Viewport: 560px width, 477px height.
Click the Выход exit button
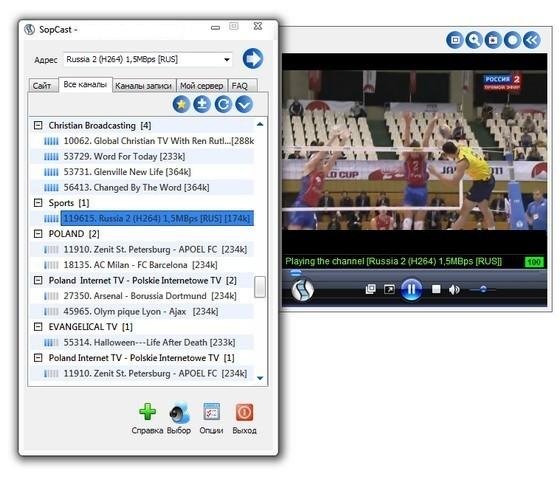pos(244,412)
